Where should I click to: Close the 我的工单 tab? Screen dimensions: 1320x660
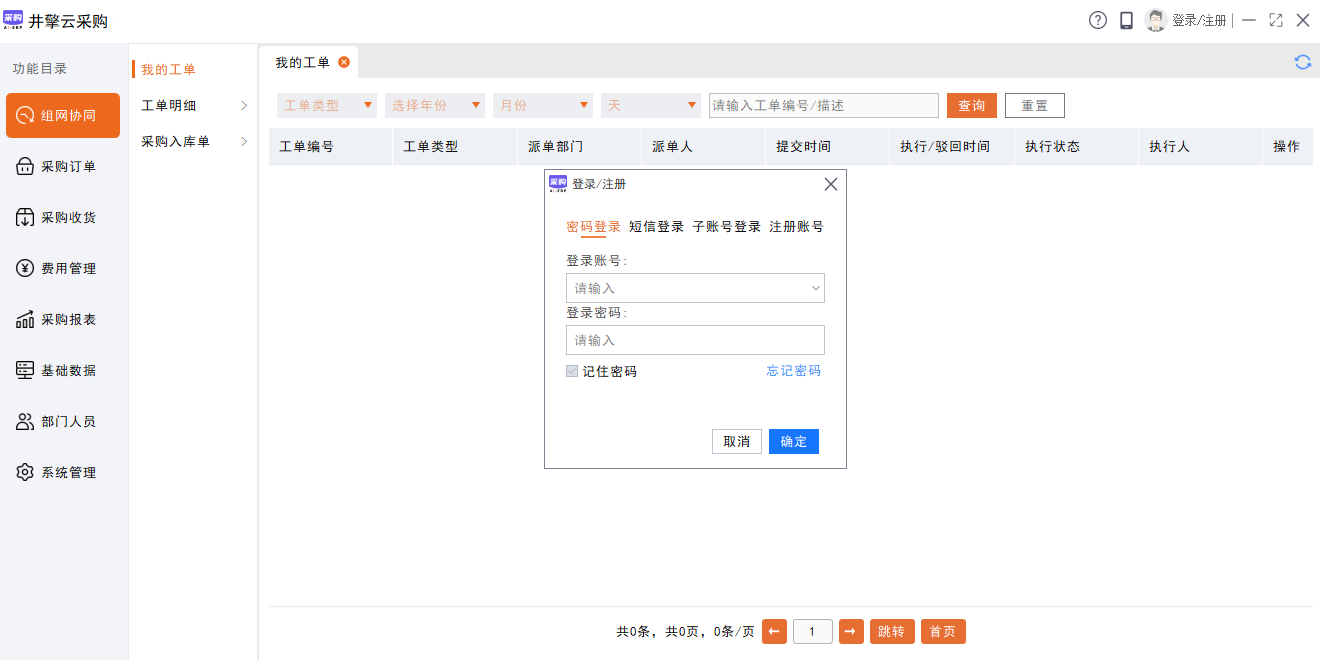(x=344, y=62)
